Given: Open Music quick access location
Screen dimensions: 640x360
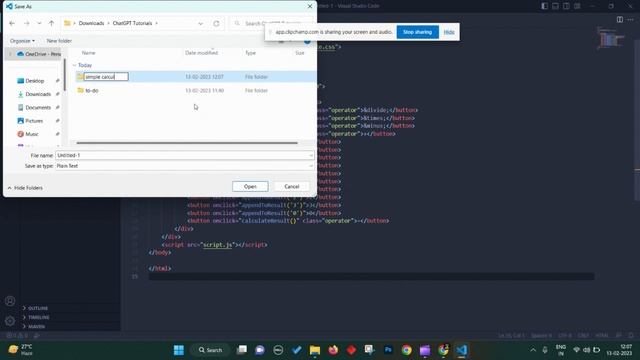Looking at the screenshot, I should [31, 134].
